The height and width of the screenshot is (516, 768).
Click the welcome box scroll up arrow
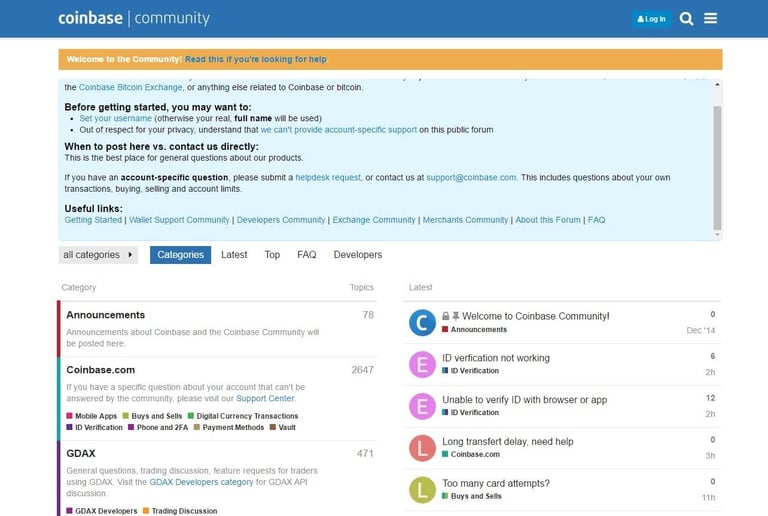[717, 85]
